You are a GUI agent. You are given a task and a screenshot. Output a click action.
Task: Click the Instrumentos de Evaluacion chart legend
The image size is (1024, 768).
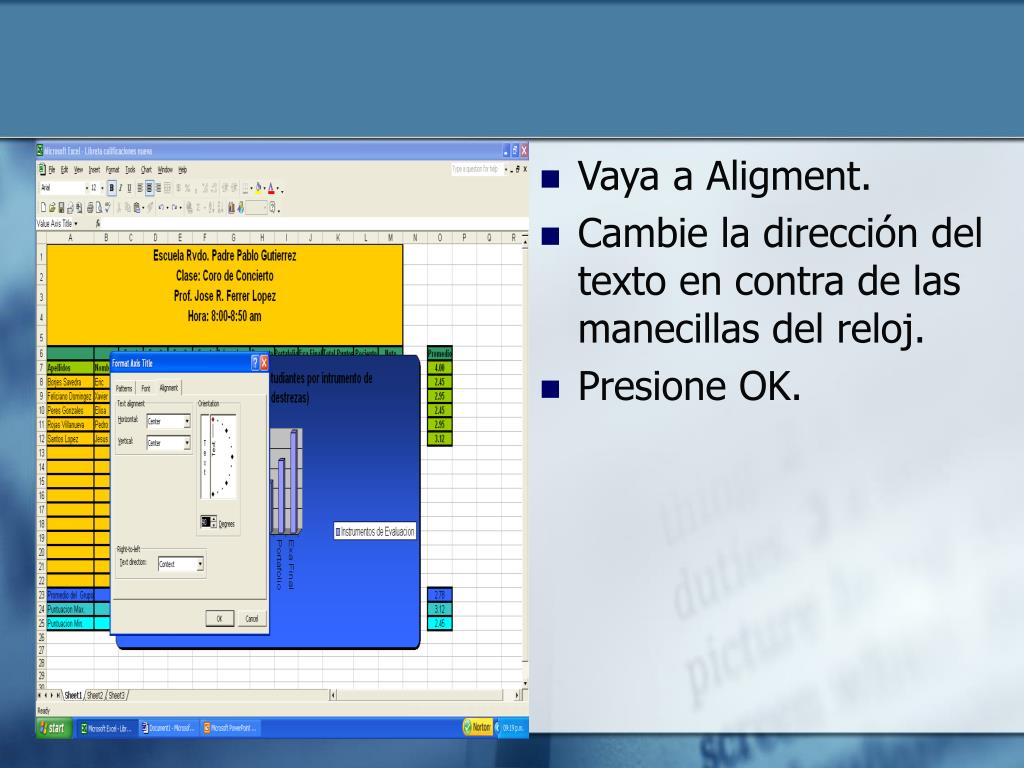(x=375, y=532)
